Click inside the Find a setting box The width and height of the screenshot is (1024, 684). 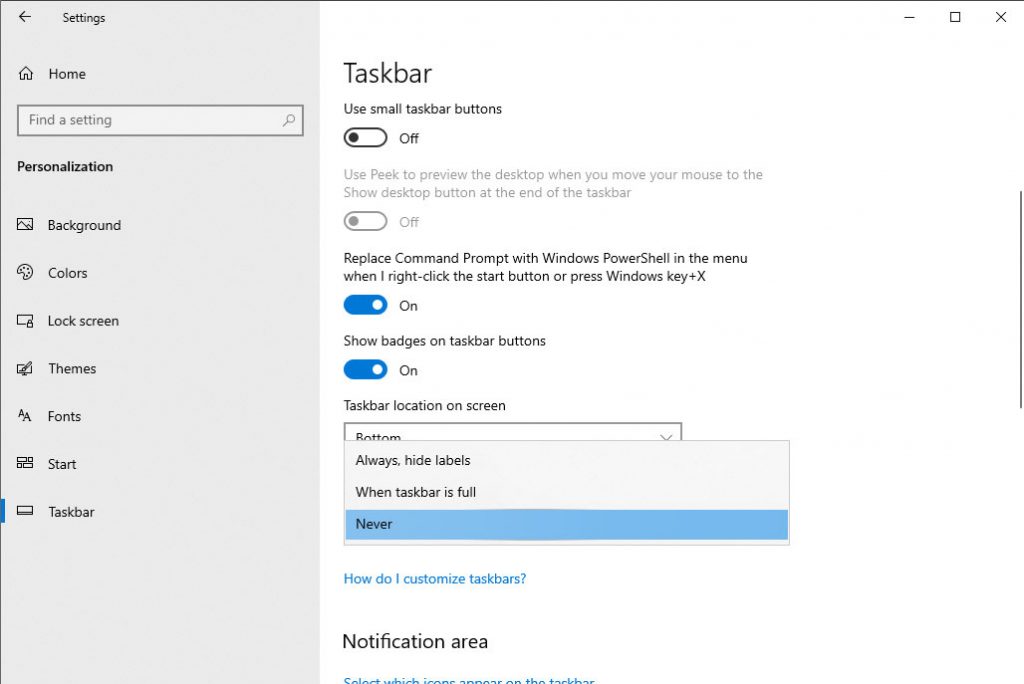pyautogui.click(x=160, y=120)
